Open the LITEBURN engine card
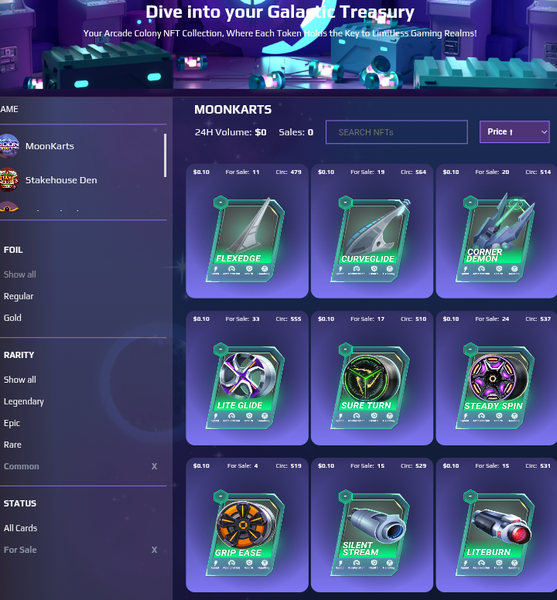The width and height of the screenshot is (557, 600). click(495, 533)
